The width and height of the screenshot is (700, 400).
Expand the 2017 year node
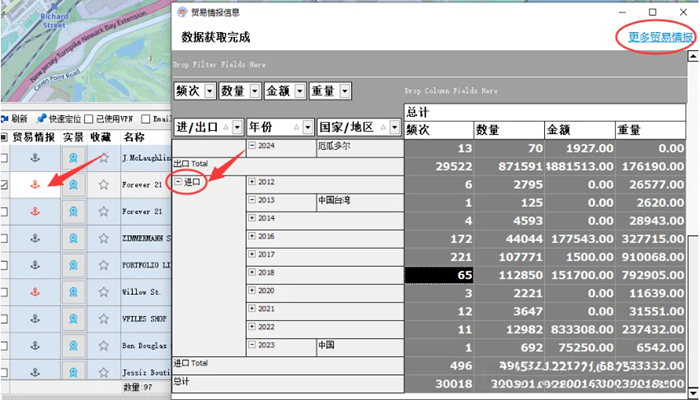coord(252,254)
